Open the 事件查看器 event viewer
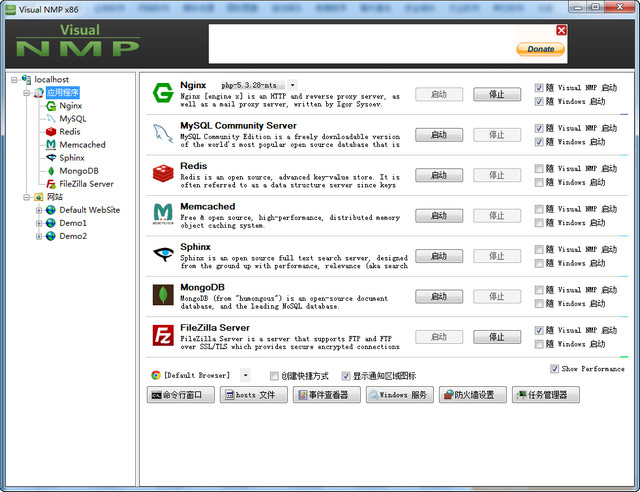The image size is (640, 492). coord(327,395)
